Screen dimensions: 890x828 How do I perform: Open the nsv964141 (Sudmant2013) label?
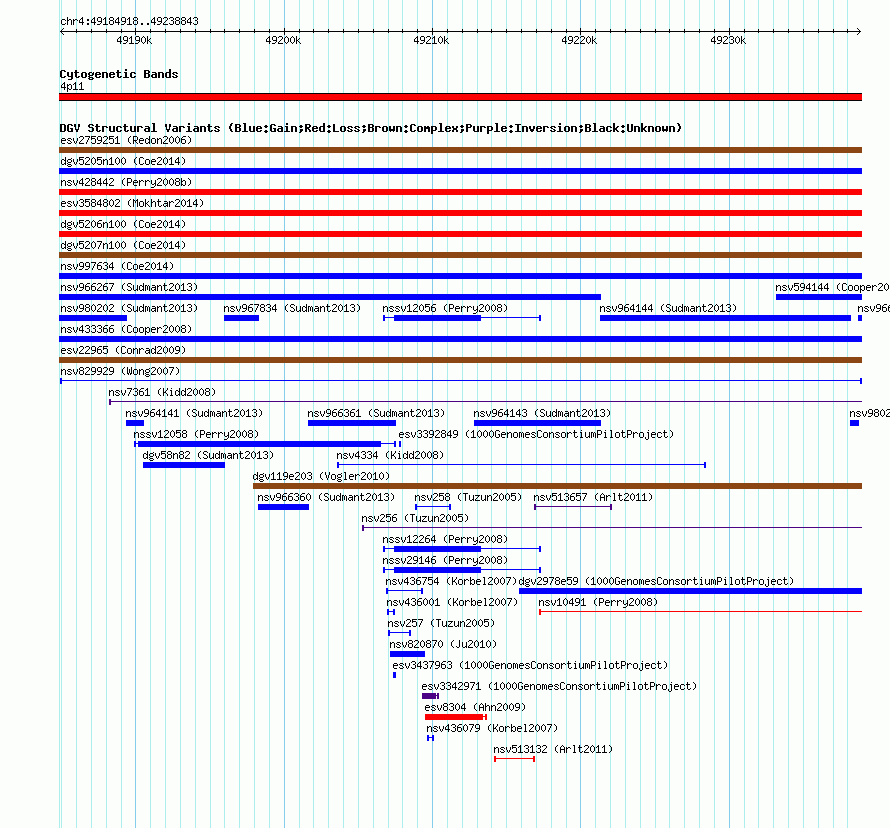[194, 413]
